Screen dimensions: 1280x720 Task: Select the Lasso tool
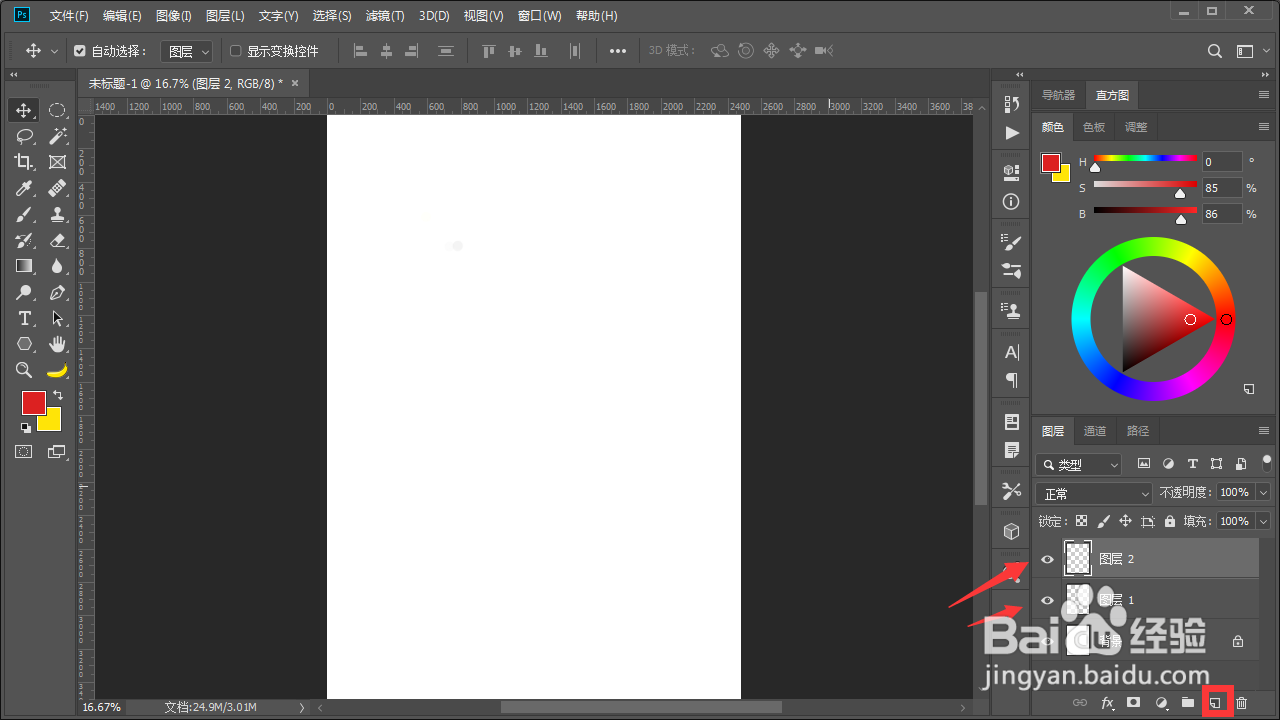tap(24, 136)
